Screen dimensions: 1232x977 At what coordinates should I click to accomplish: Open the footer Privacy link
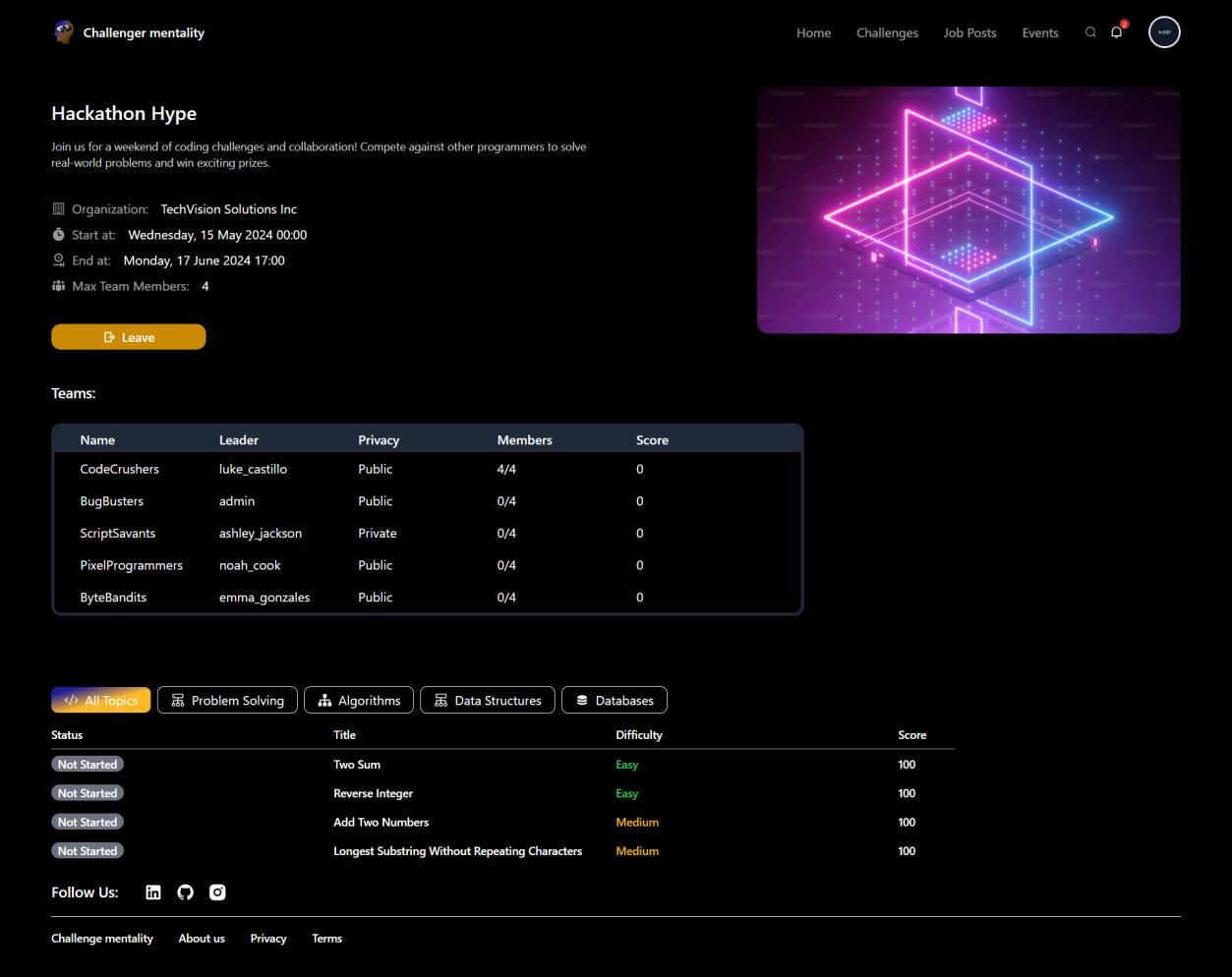(x=268, y=939)
